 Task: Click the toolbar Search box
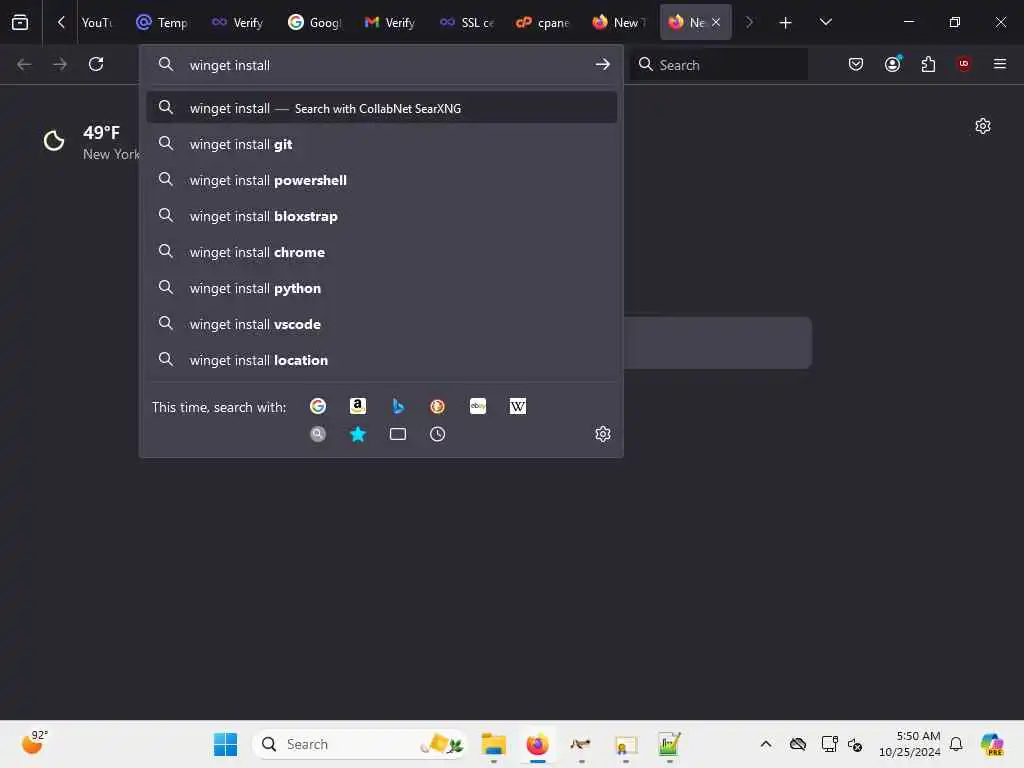[x=720, y=65]
